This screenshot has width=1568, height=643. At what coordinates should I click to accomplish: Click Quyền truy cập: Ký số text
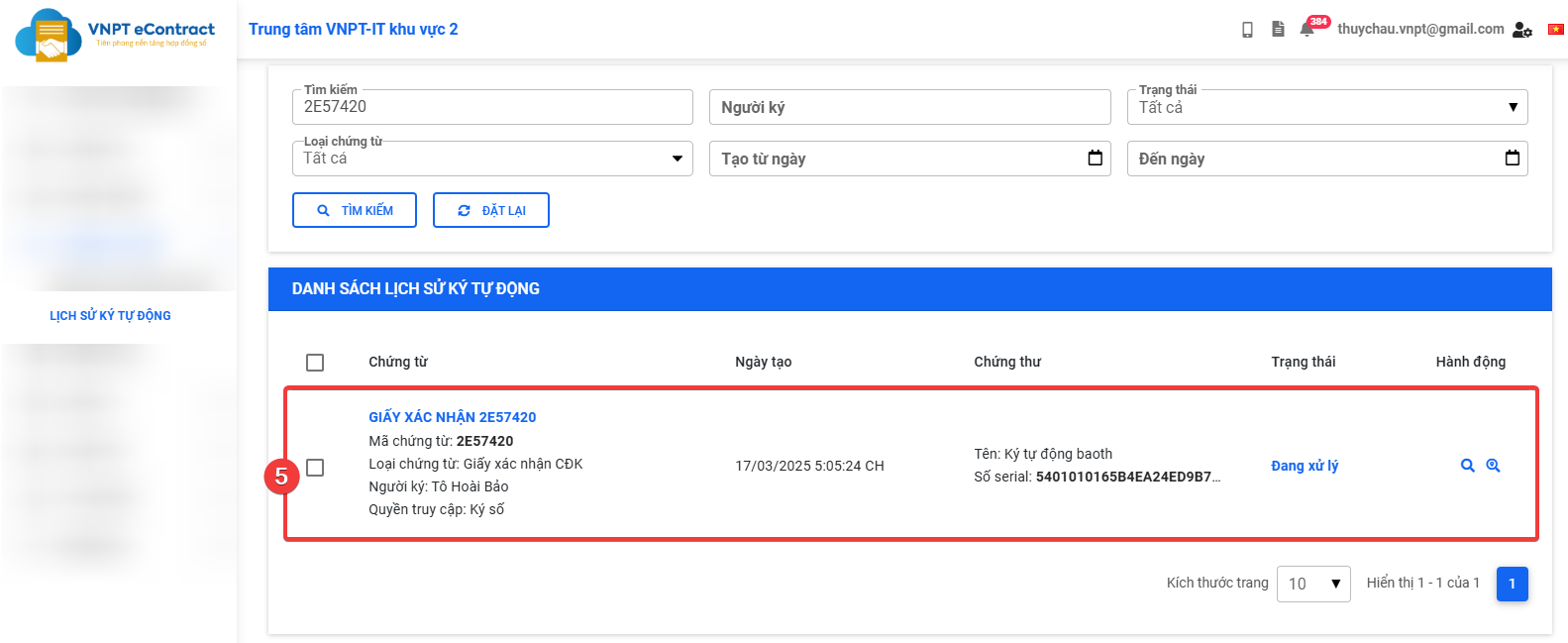[x=437, y=509]
